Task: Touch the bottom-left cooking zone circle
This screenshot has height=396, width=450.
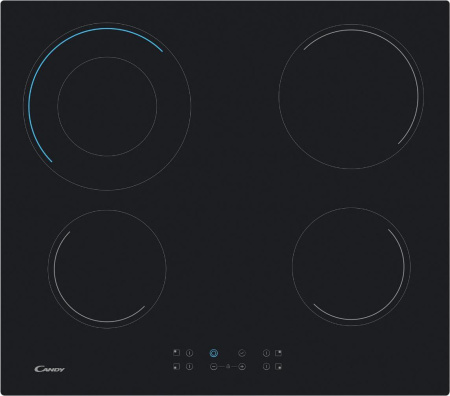Action: [x=107, y=269]
